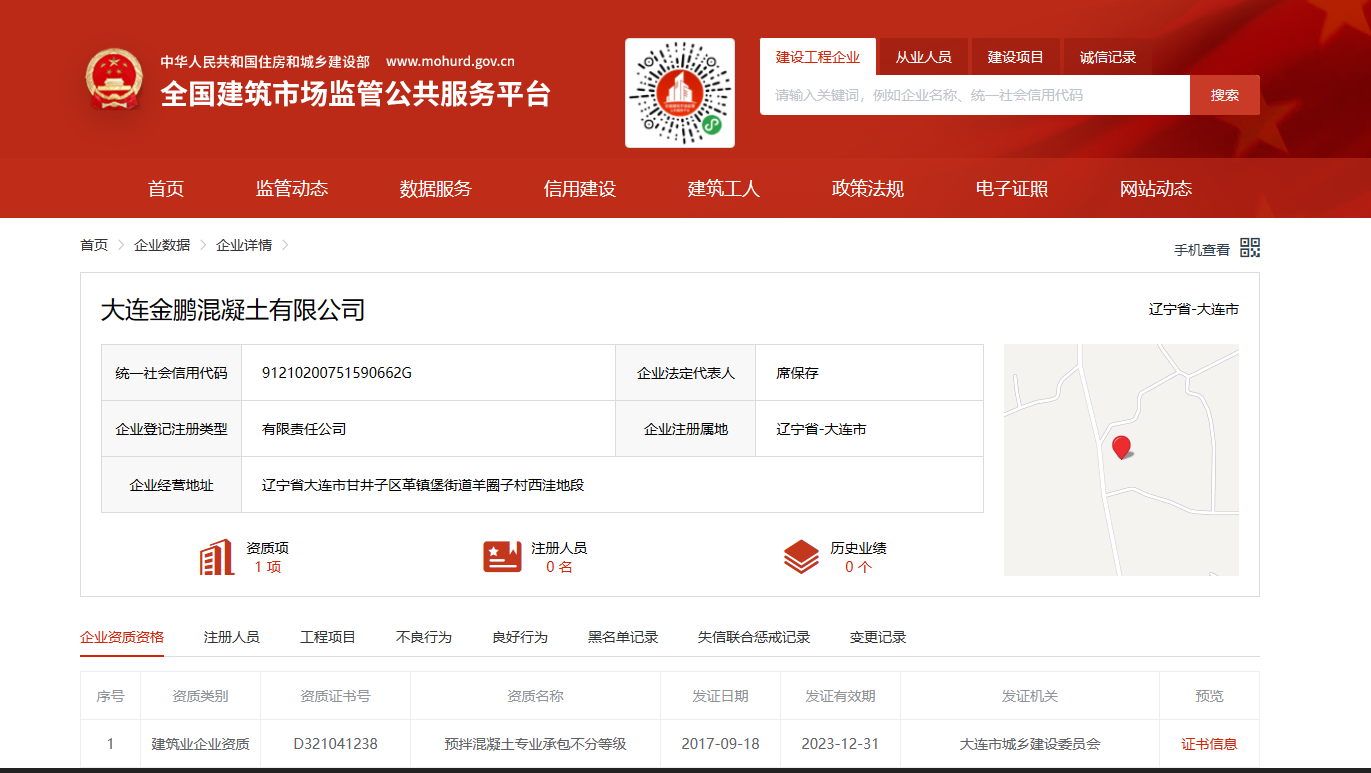
Task: Click the 辽宁省-大连市 label at top right
Action: pos(1194,310)
